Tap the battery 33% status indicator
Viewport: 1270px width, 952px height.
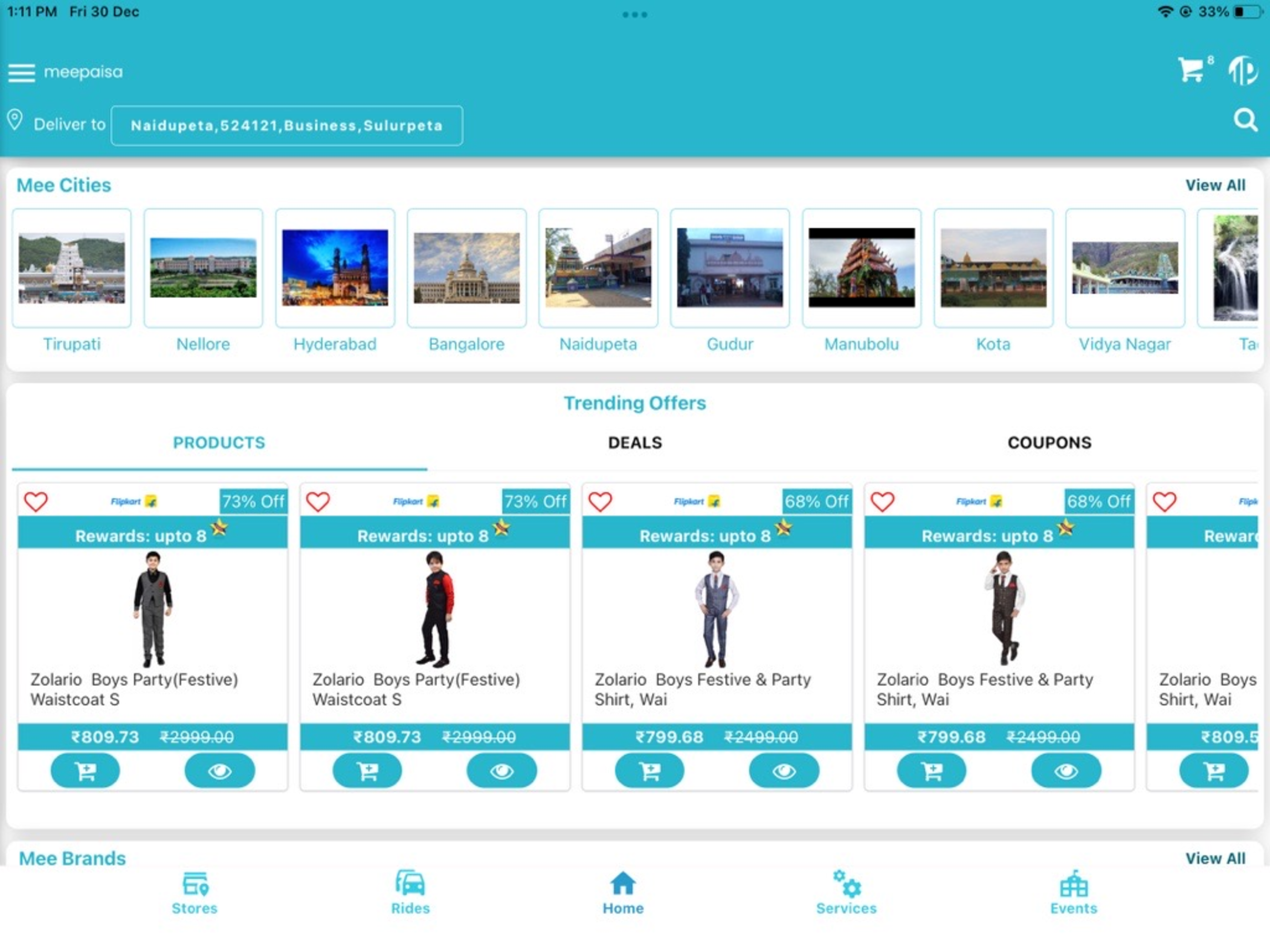pos(1230,12)
